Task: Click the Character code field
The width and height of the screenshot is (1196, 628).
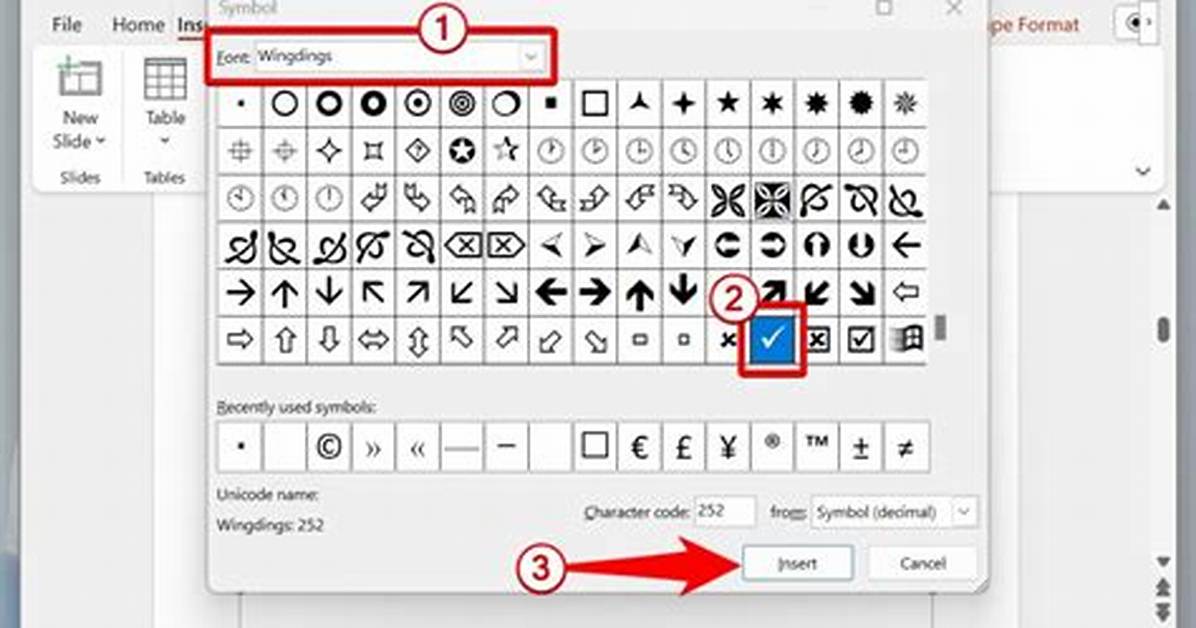Action: click(725, 511)
